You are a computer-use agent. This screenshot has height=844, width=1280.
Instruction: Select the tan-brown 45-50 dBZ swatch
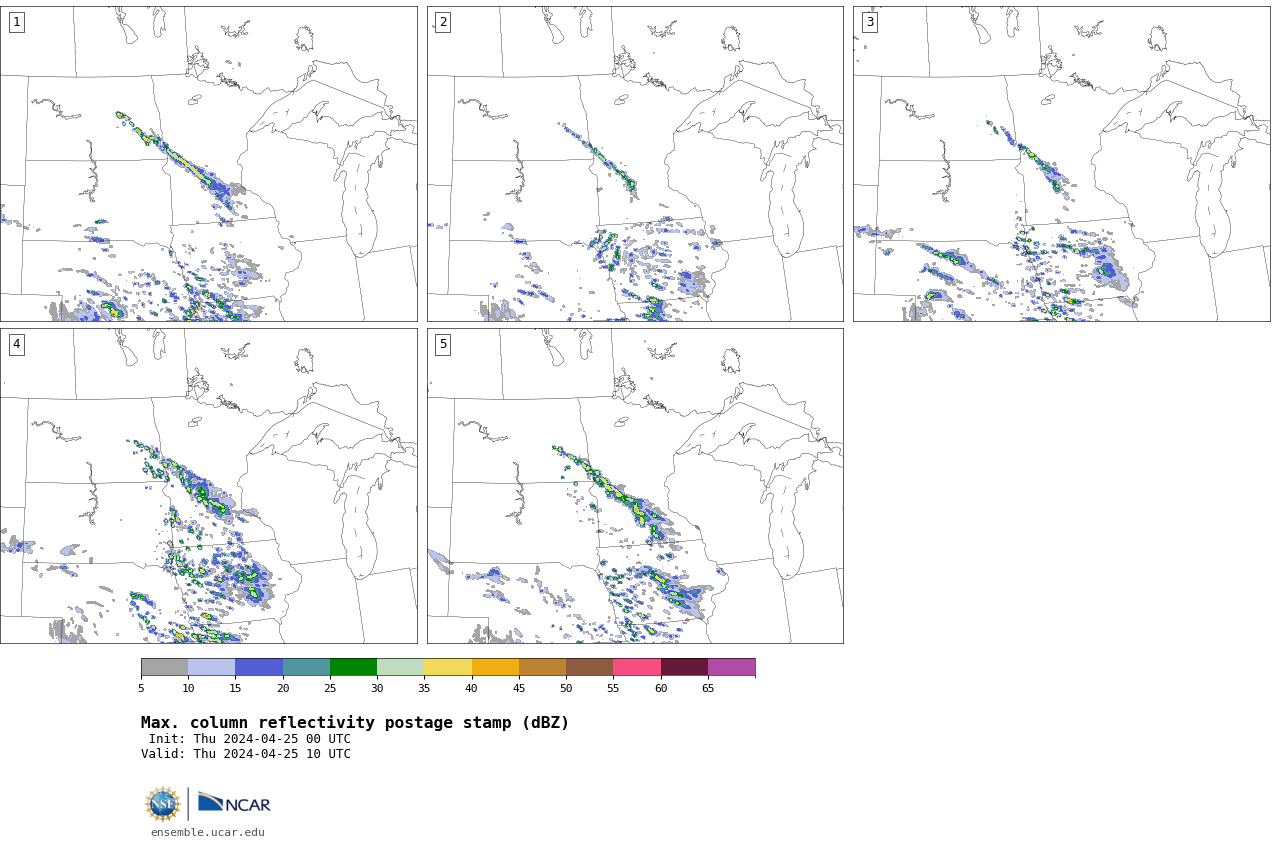[x=542, y=667]
